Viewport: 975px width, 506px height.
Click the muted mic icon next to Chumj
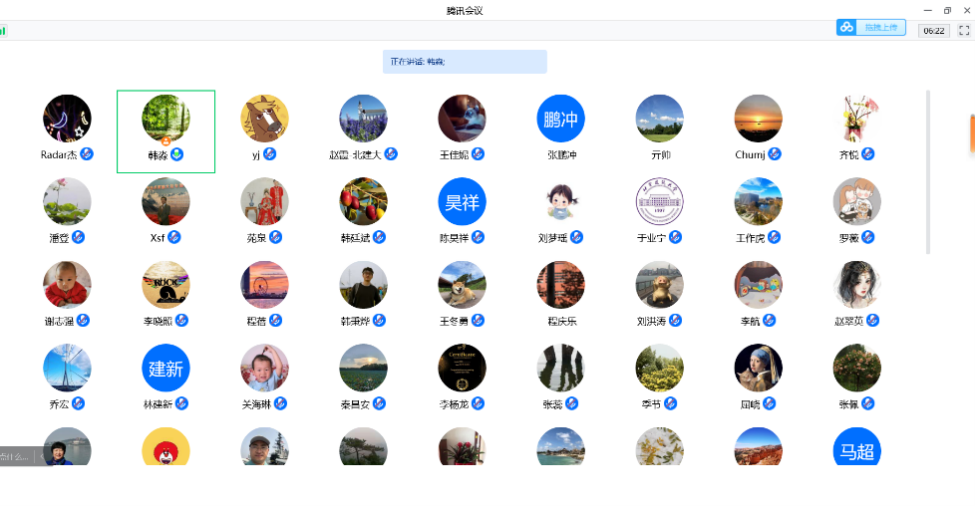[775, 154]
